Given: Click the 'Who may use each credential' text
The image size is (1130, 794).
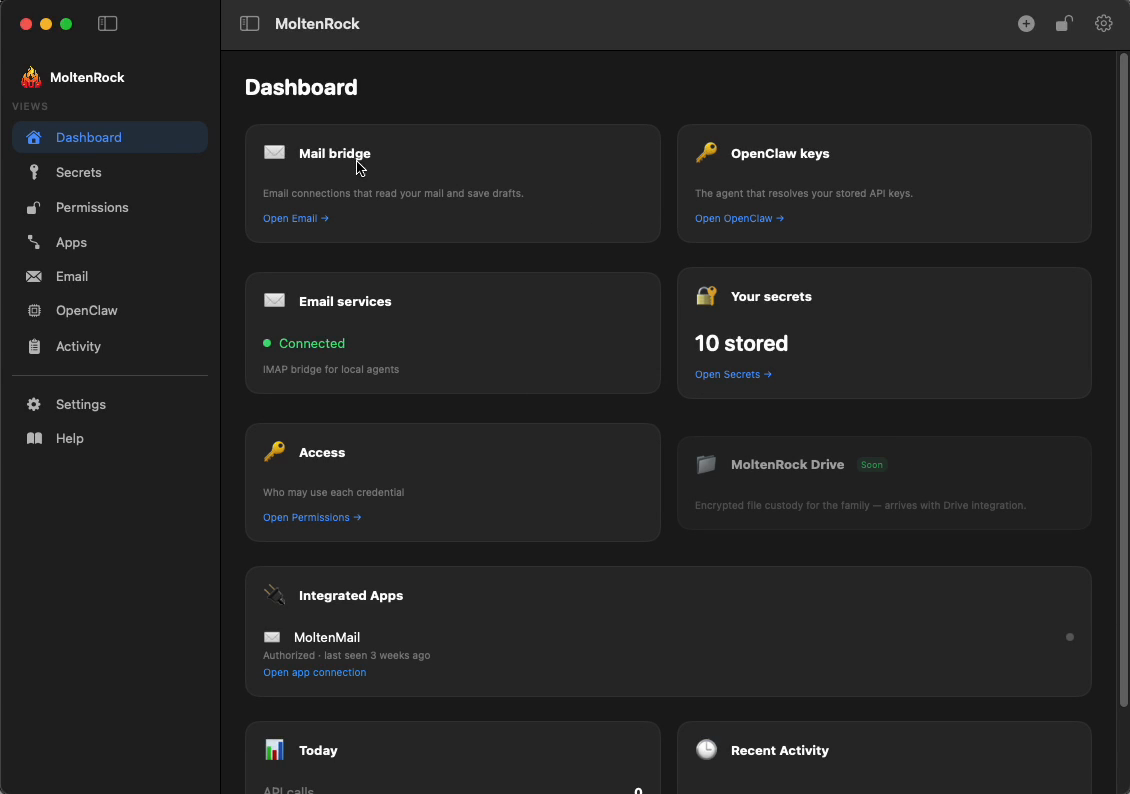Looking at the screenshot, I should 334,492.
